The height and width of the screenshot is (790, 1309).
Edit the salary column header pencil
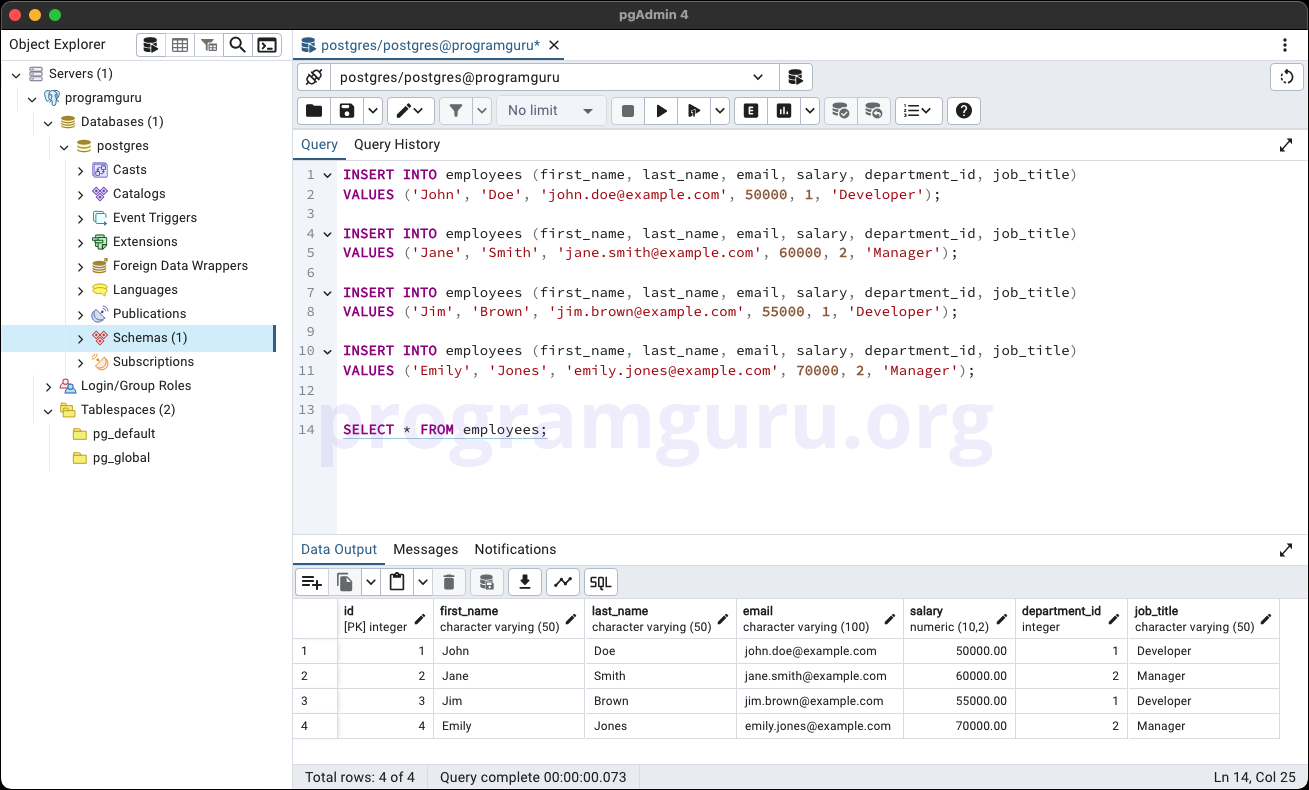tap(1002, 619)
